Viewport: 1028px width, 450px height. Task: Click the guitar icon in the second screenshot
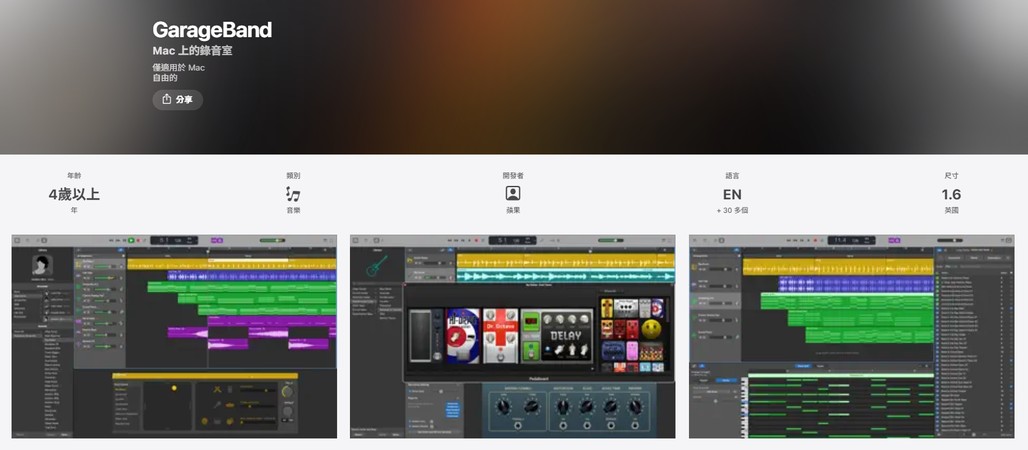coord(377,266)
